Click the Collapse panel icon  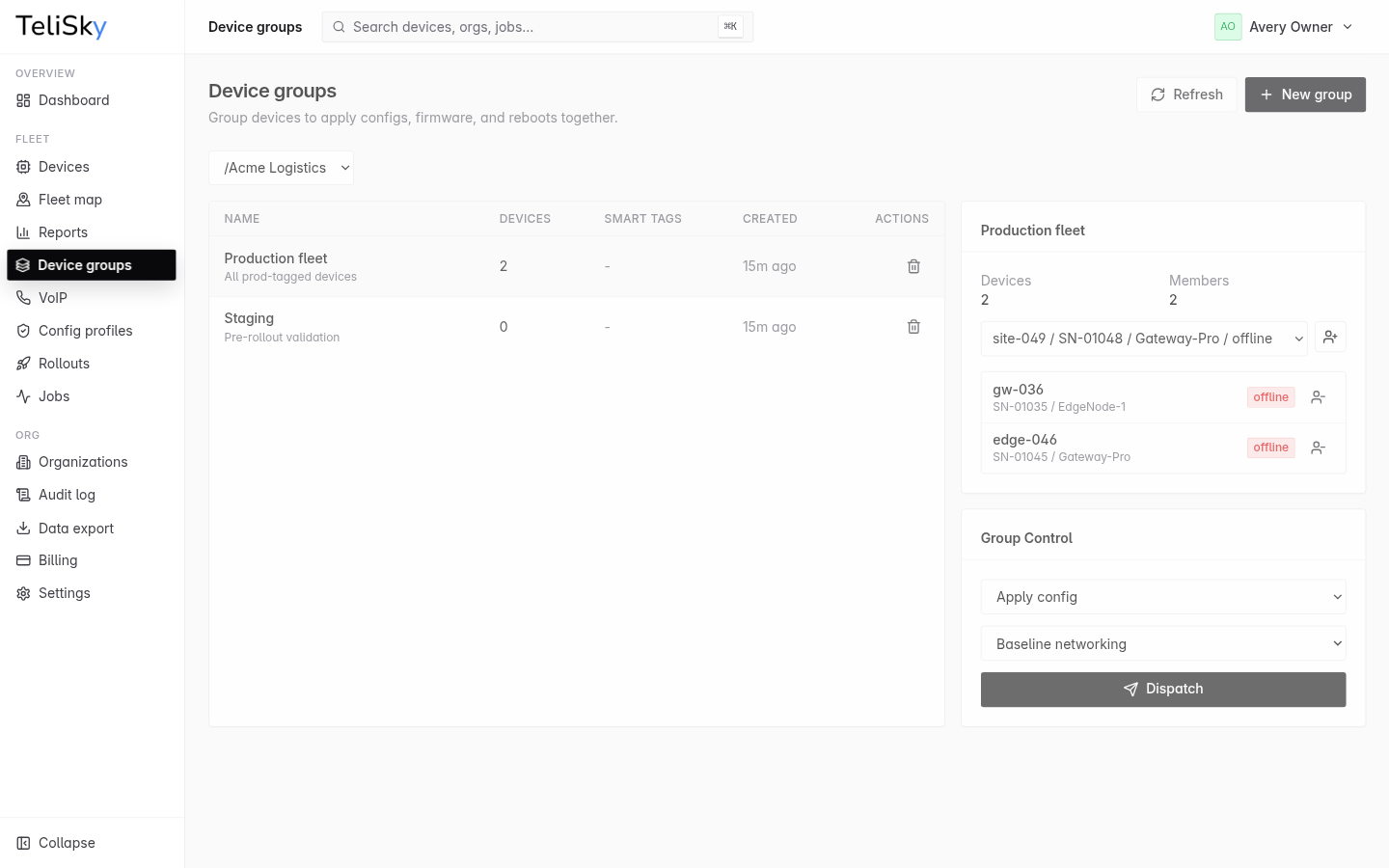(x=23, y=843)
